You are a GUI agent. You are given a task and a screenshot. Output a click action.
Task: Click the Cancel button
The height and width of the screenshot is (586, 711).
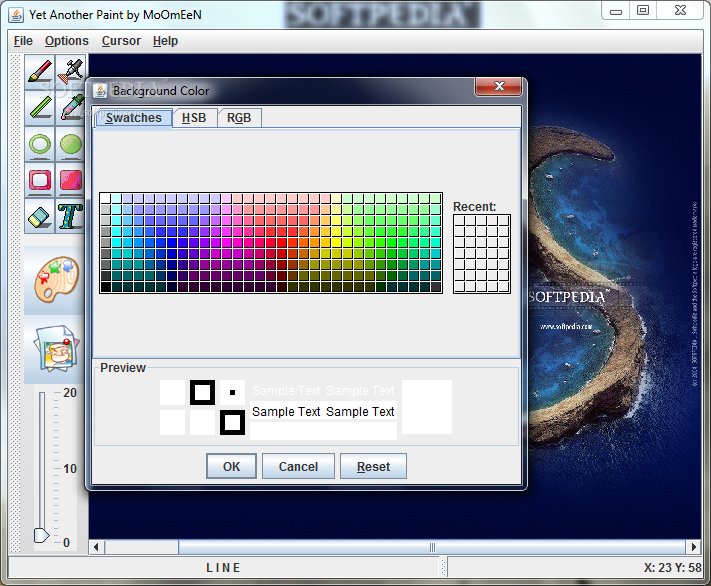coord(298,466)
